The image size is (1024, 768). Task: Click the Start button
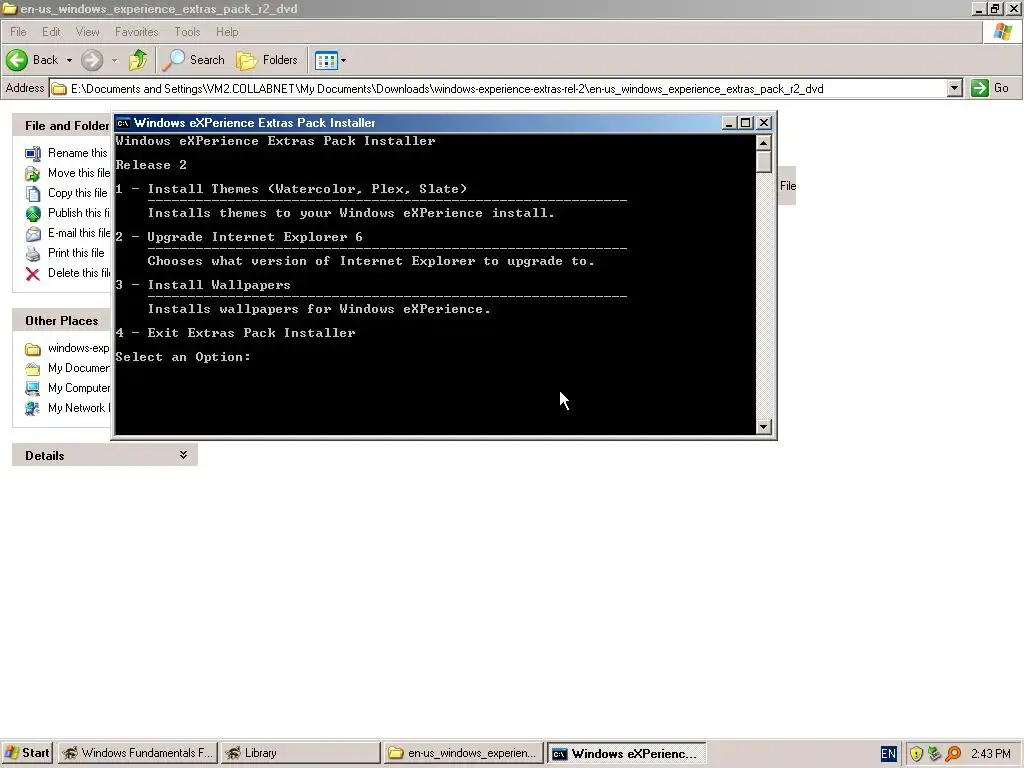pyautogui.click(x=27, y=753)
